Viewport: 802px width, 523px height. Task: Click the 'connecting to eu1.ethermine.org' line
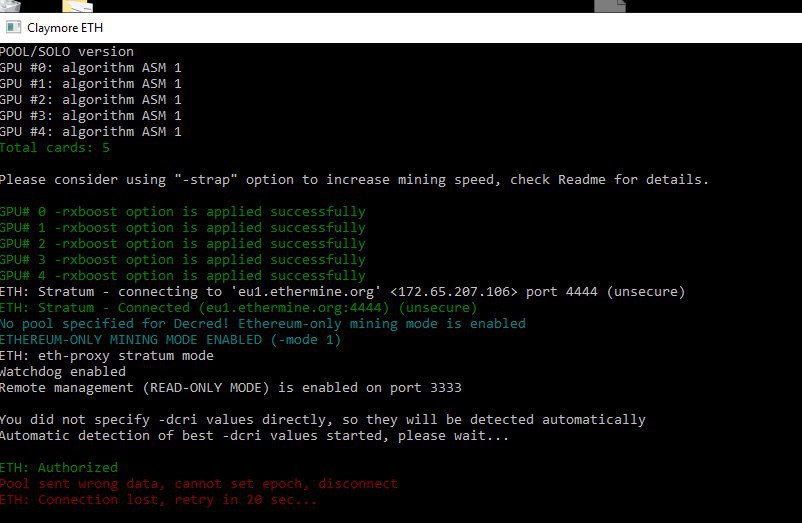(x=342, y=291)
